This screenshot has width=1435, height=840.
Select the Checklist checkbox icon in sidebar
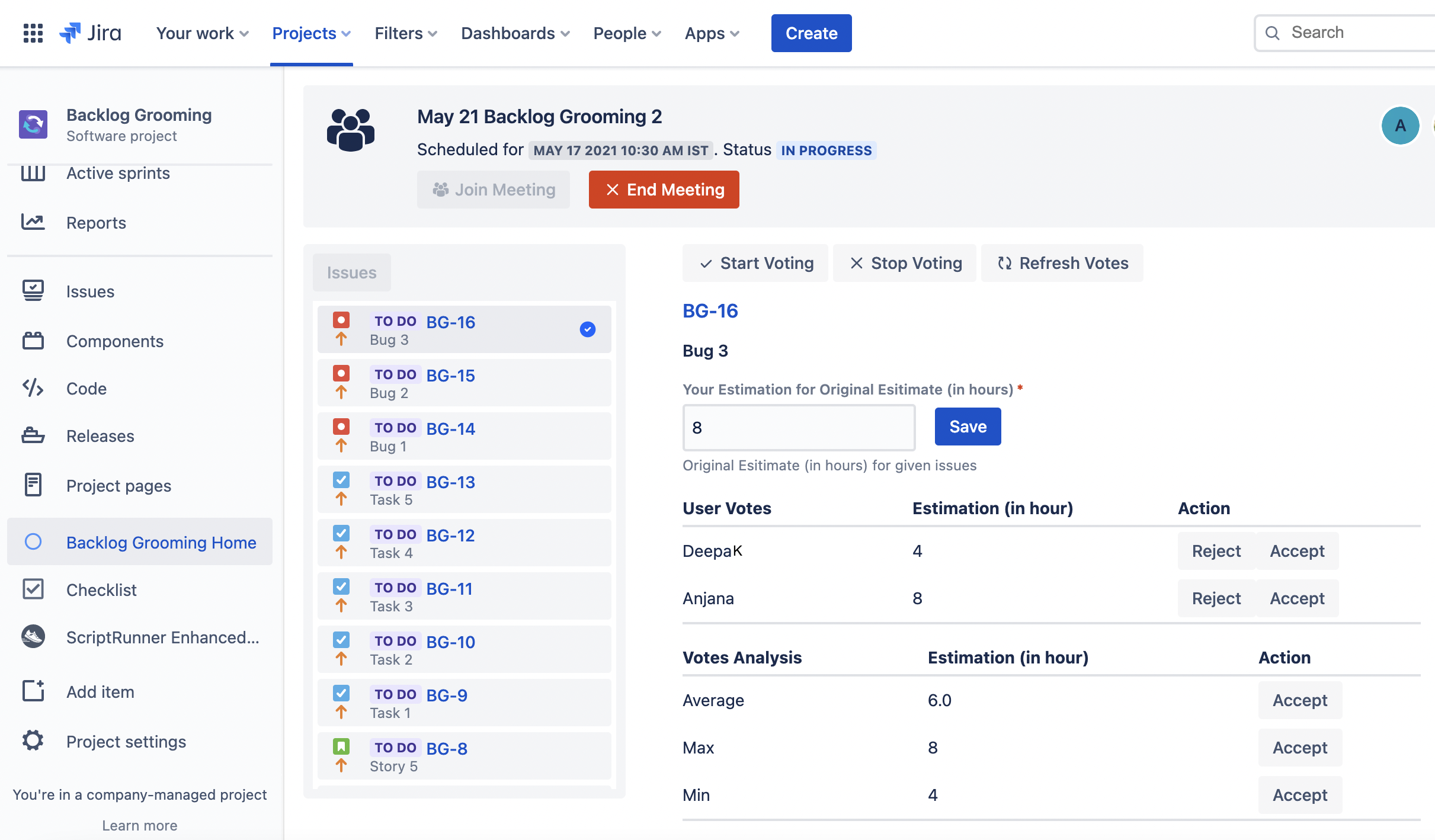click(33, 589)
